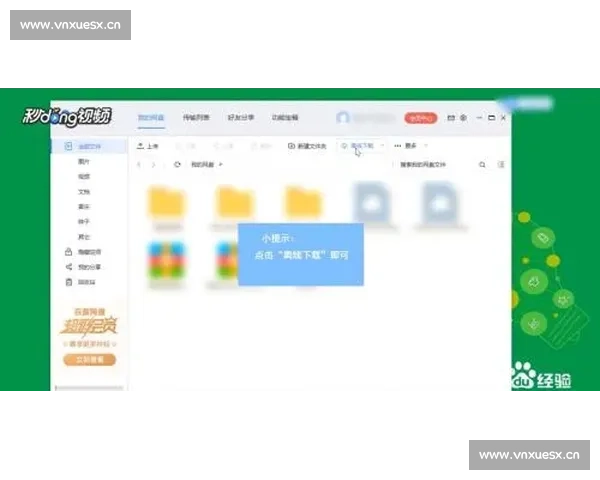The image size is (600, 480).
Task: Select the 图片 category in sidebar
Action: click(x=84, y=162)
